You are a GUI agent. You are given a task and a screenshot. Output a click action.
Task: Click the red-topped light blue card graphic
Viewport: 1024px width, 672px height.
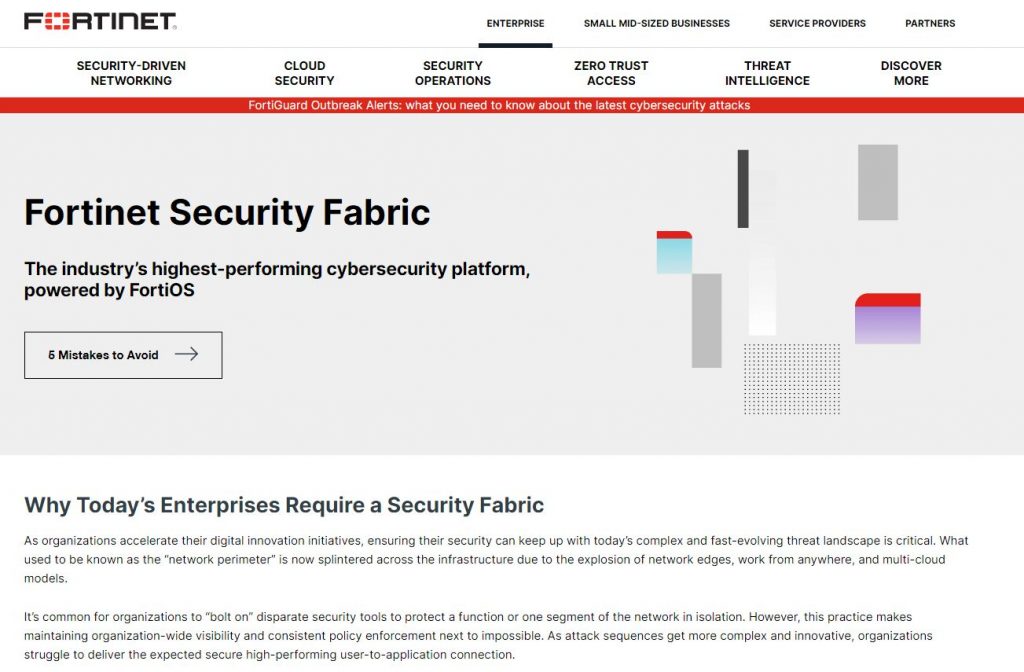[x=674, y=252]
